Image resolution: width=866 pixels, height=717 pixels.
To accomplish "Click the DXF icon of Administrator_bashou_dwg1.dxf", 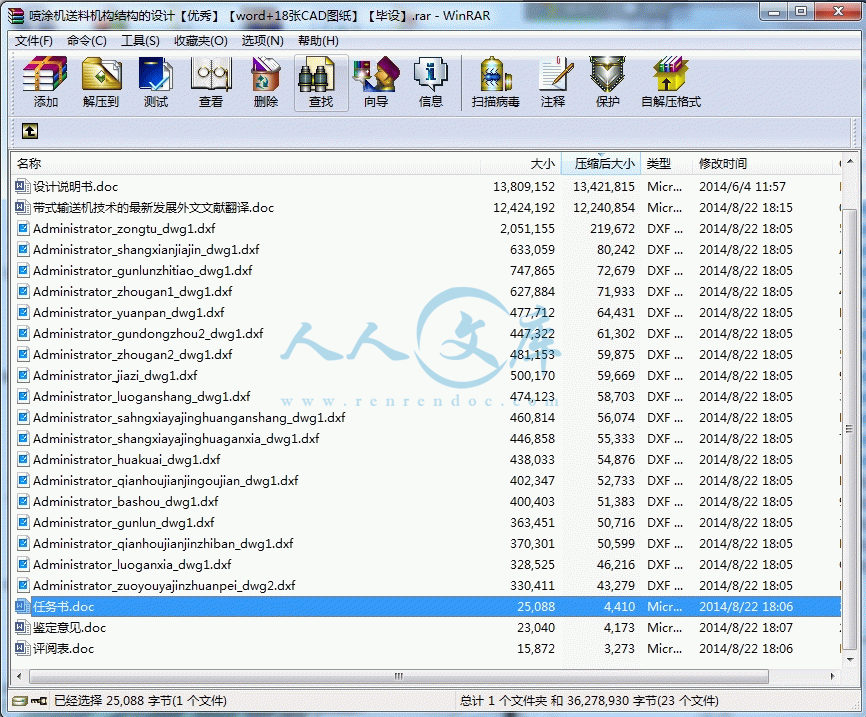I will (x=23, y=501).
